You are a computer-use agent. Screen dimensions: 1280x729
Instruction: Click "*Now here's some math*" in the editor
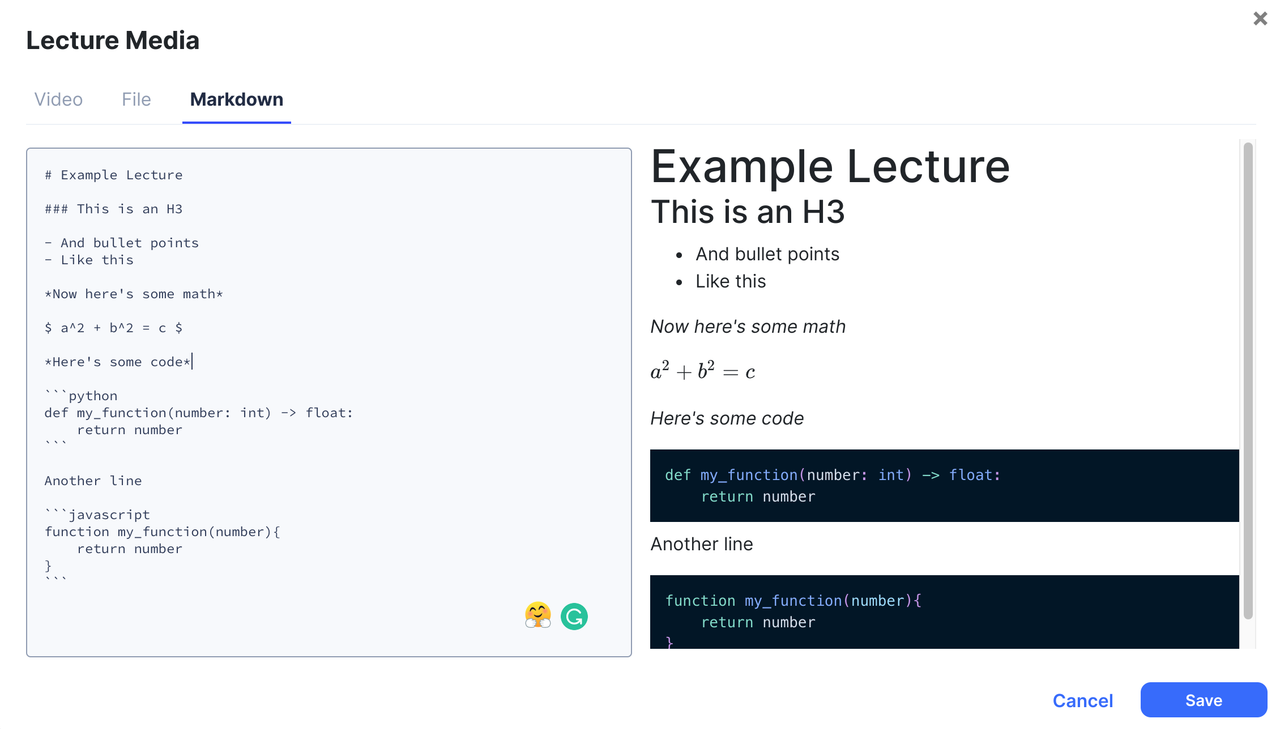coord(134,294)
